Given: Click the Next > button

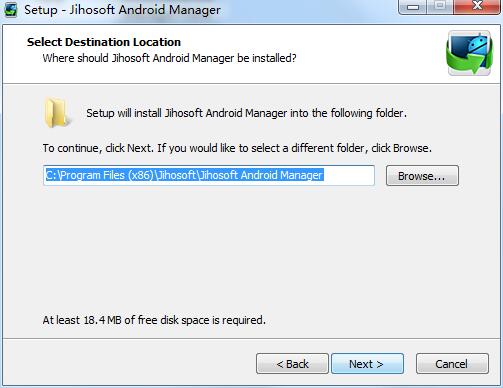Looking at the screenshot, I should coord(367,364).
